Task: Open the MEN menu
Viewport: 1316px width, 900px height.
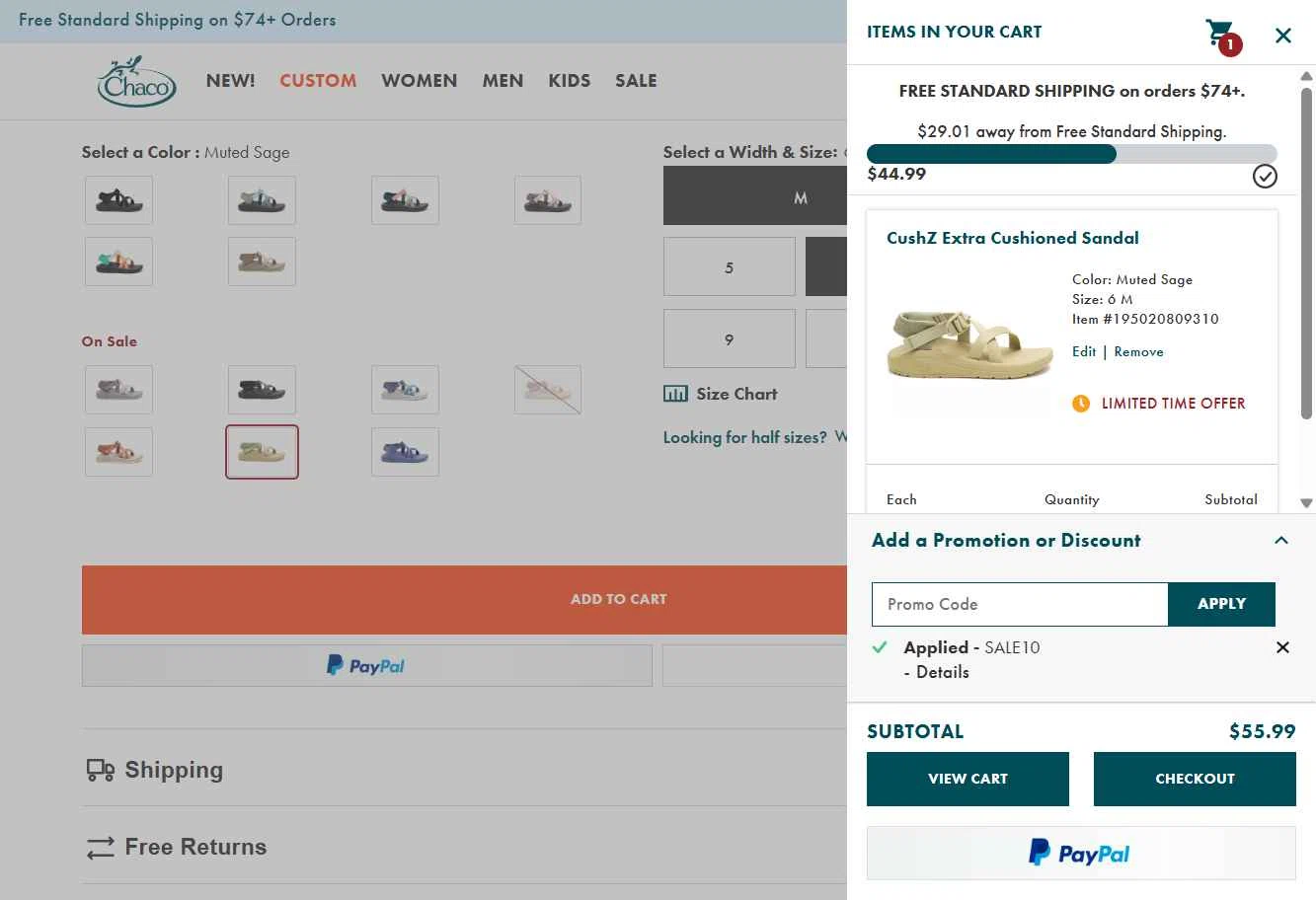Action: click(503, 81)
